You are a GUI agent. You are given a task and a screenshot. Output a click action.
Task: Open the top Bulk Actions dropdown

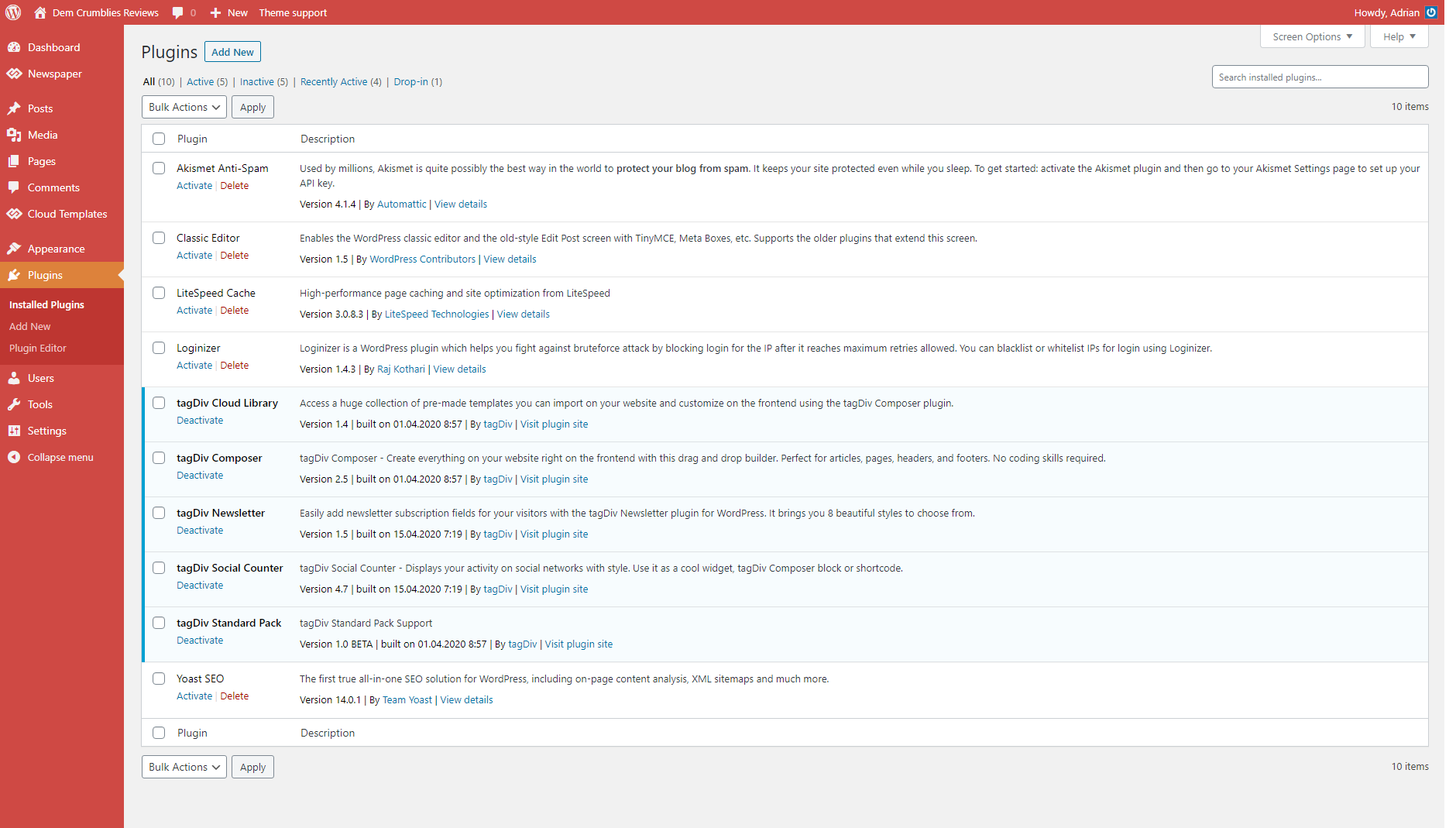coord(184,107)
